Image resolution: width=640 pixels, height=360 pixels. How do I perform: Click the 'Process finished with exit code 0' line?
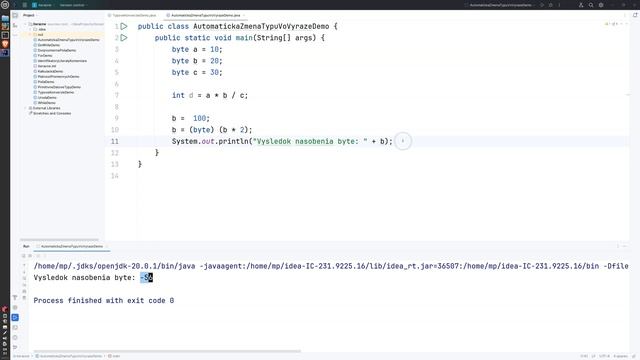pos(104,300)
